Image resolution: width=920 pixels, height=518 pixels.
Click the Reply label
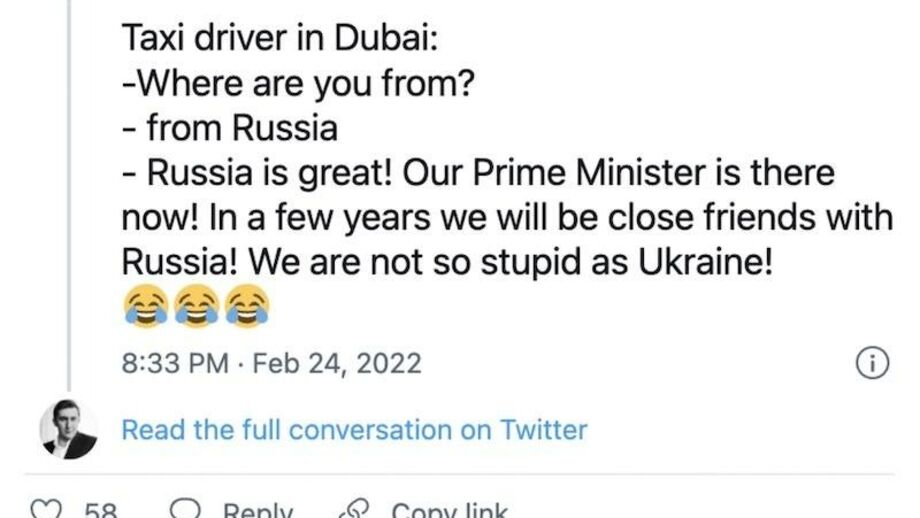tap(258, 510)
